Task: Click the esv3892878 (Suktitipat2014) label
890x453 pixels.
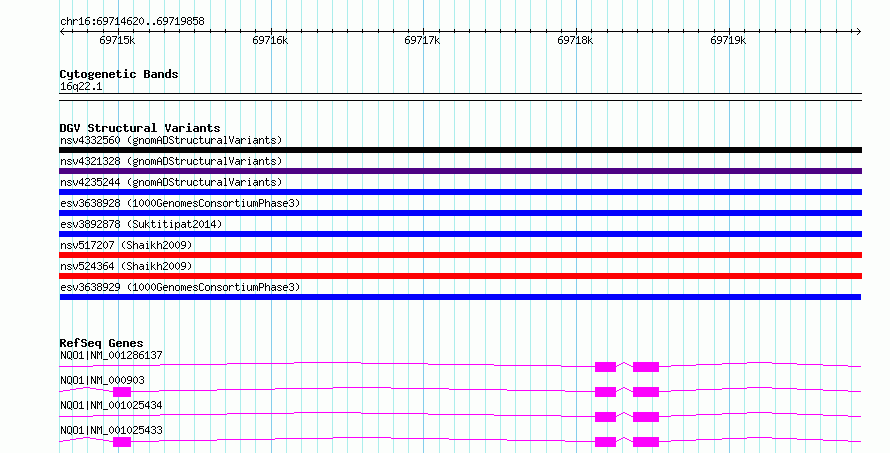Action: [141, 224]
